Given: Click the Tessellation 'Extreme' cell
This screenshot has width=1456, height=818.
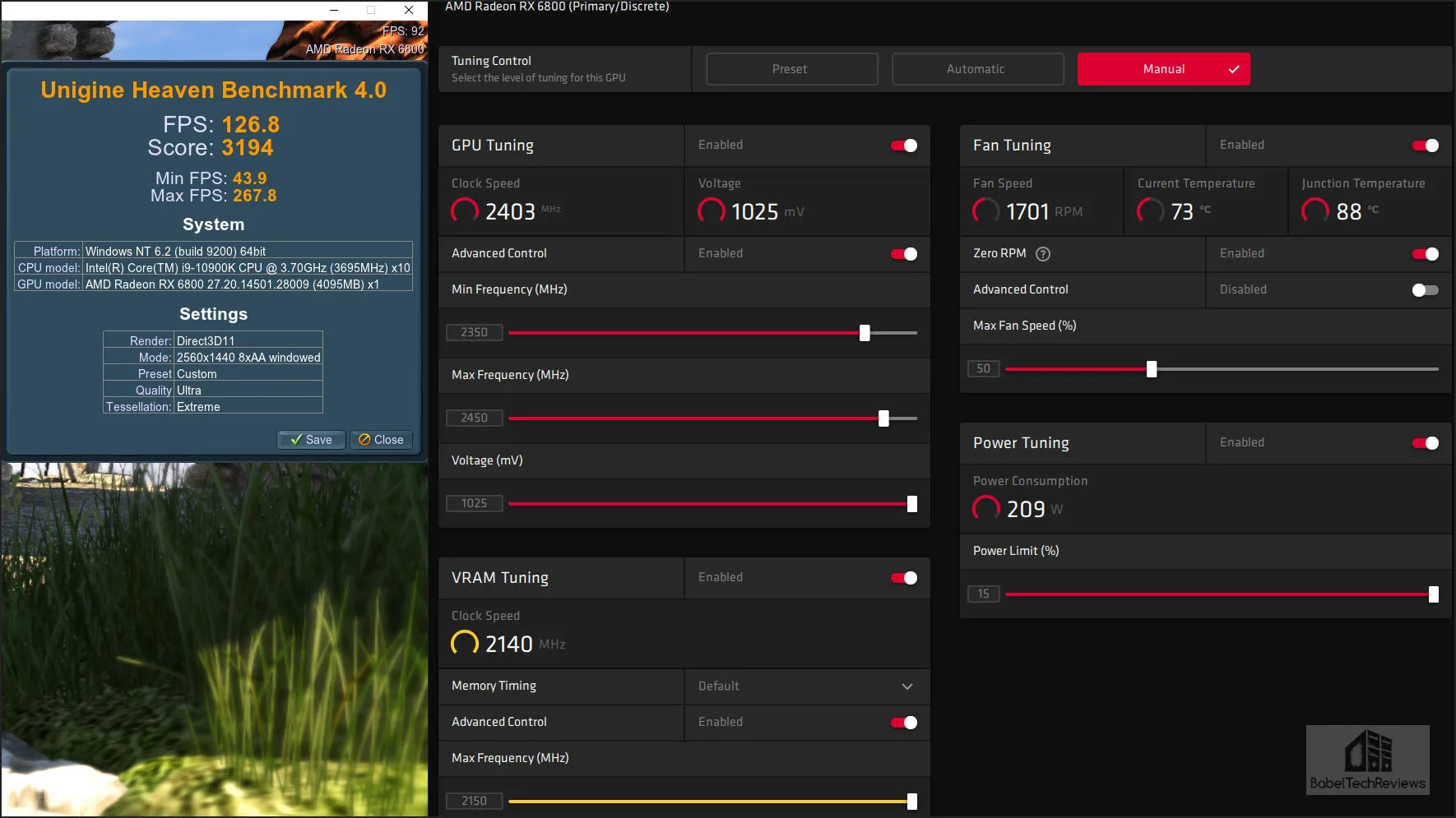Looking at the screenshot, I should coord(248,406).
